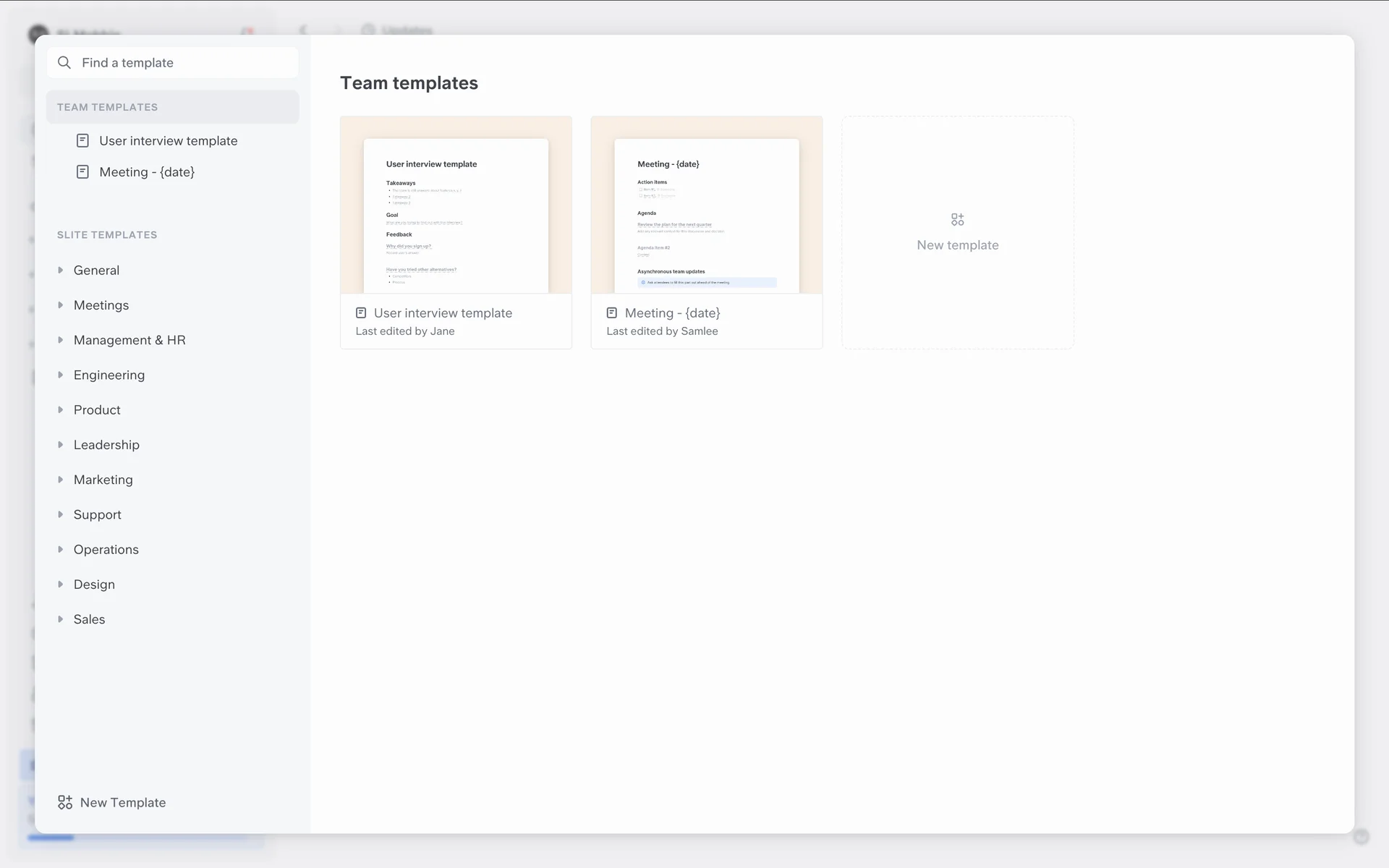
Task: Click the document icon beside User interview template in the sidebar
Action: [x=82, y=141]
